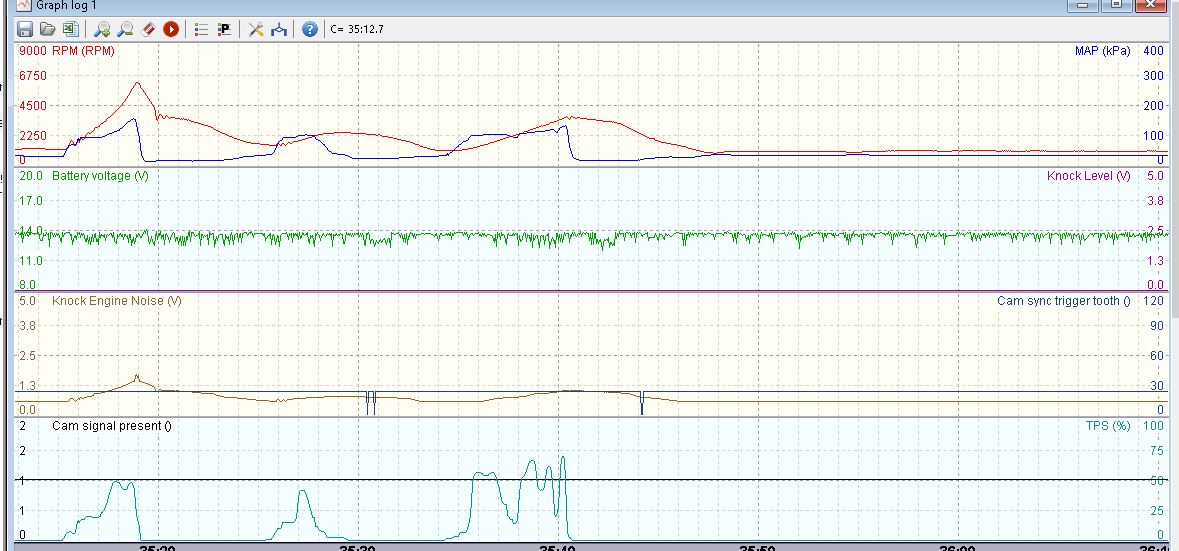Viewport: 1179px width, 551px height.
Task: Open help with the blue question mark
Action: click(x=310, y=29)
